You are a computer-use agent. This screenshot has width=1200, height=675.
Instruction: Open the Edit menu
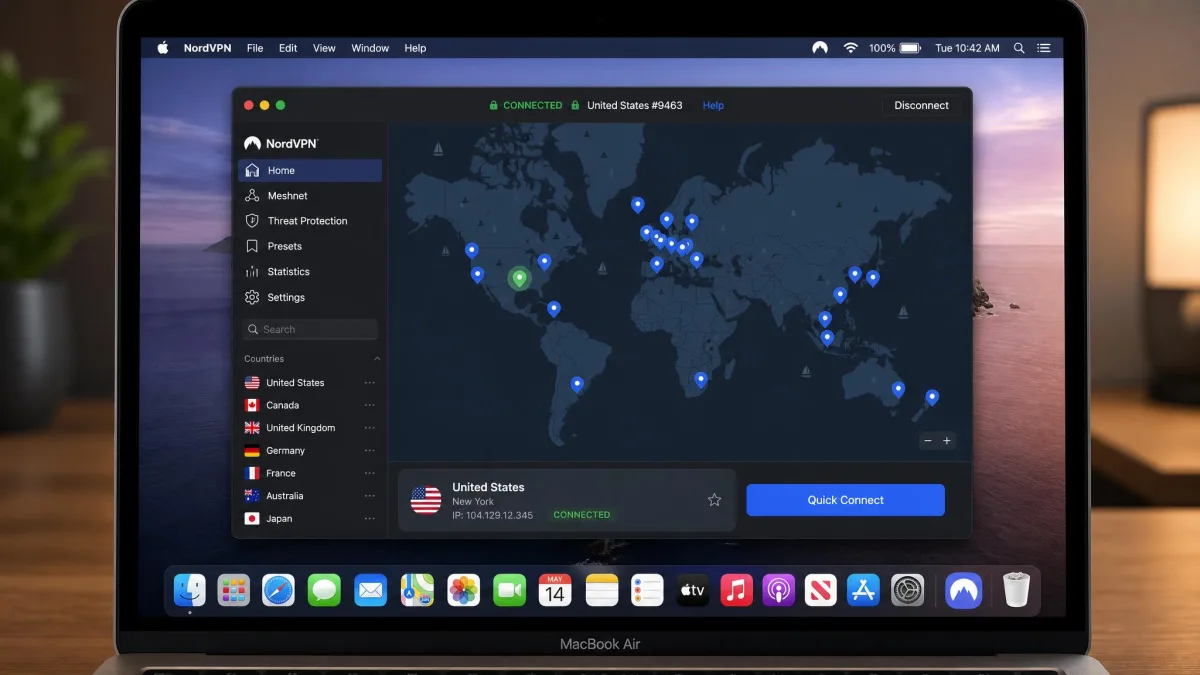pos(288,48)
